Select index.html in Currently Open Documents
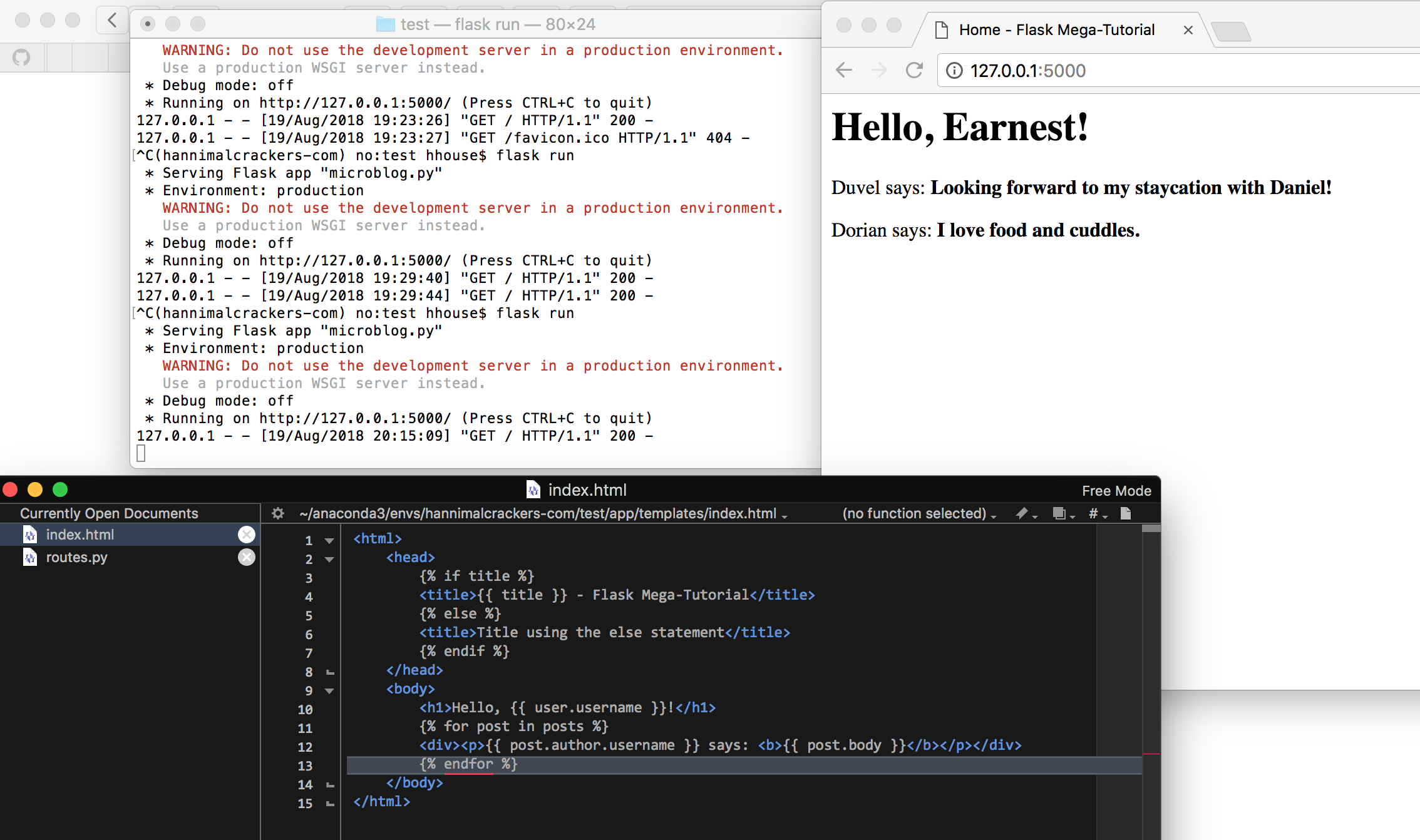This screenshot has height=840, width=1420. (130, 535)
